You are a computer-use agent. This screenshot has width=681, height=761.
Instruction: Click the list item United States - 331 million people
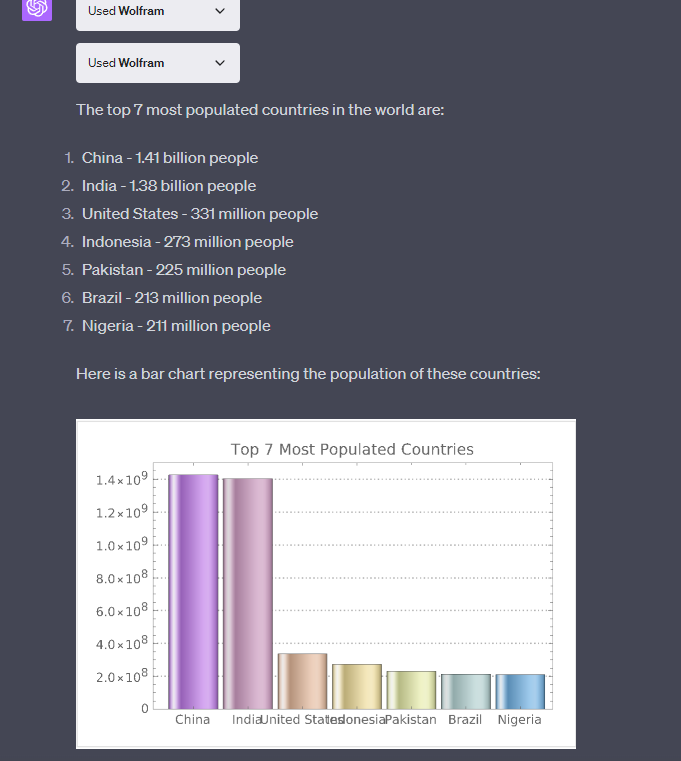(x=199, y=214)
